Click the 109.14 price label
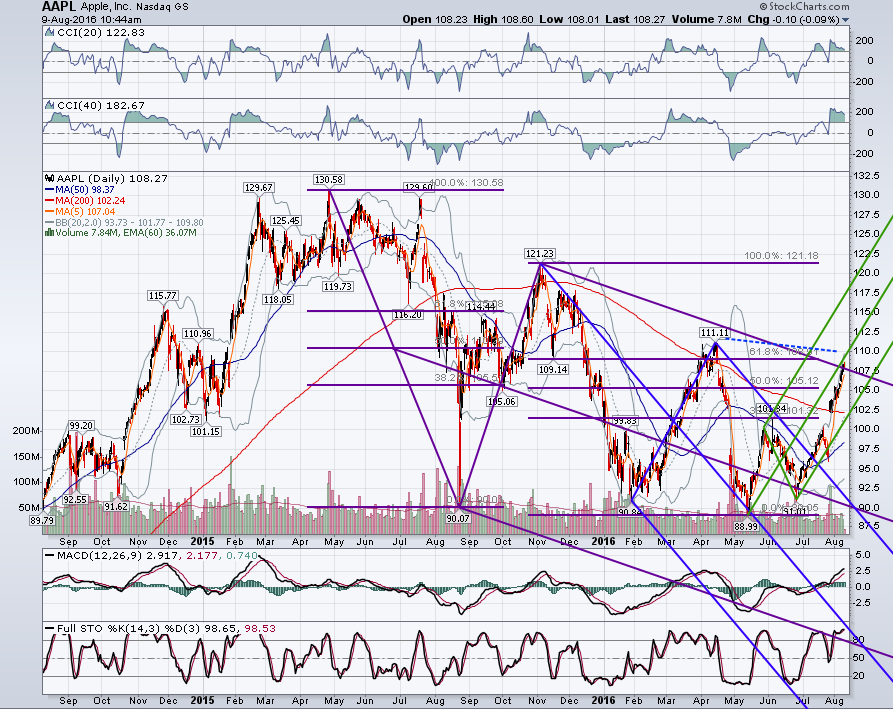 click(x=553, y=370)
